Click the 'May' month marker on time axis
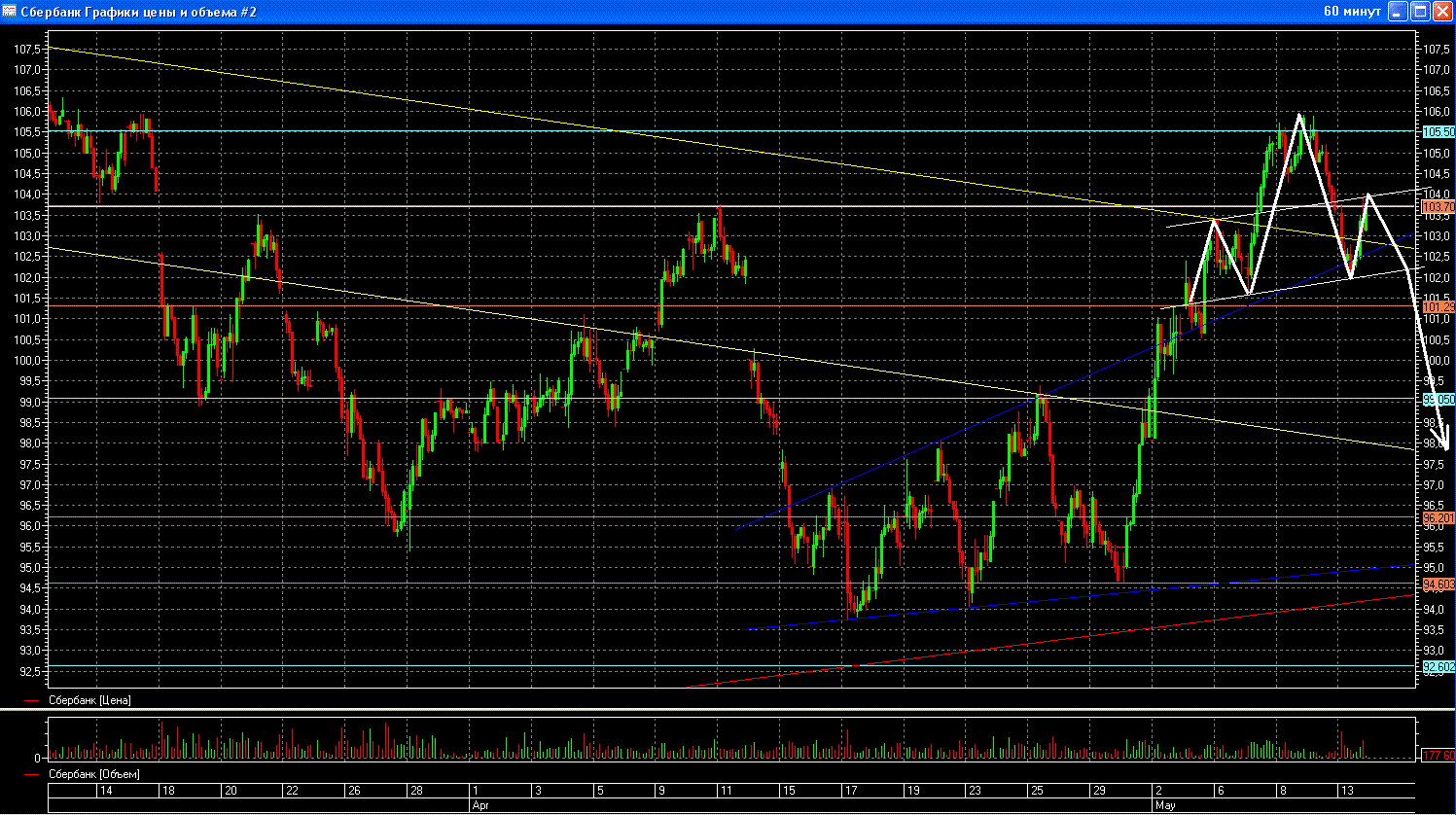Viewport: 1456px width, 815px height. tap(1163, 806)
